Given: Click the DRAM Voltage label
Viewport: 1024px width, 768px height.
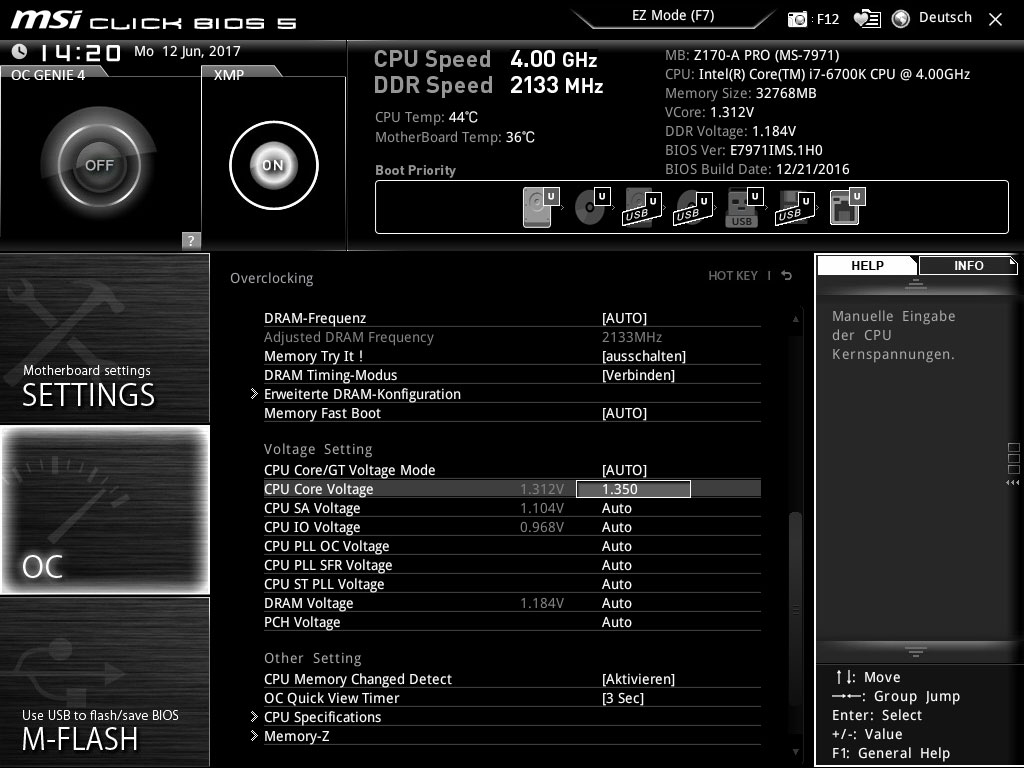Looking at the screenshot, I should point(308,602).
